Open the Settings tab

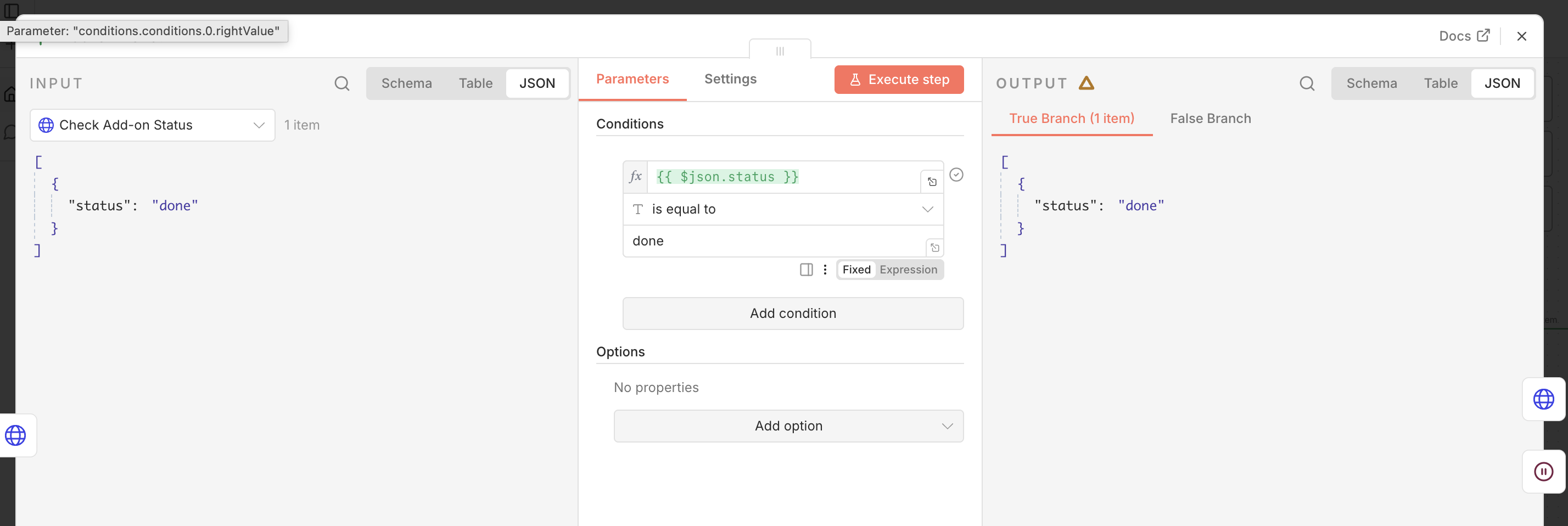[730, 79]
